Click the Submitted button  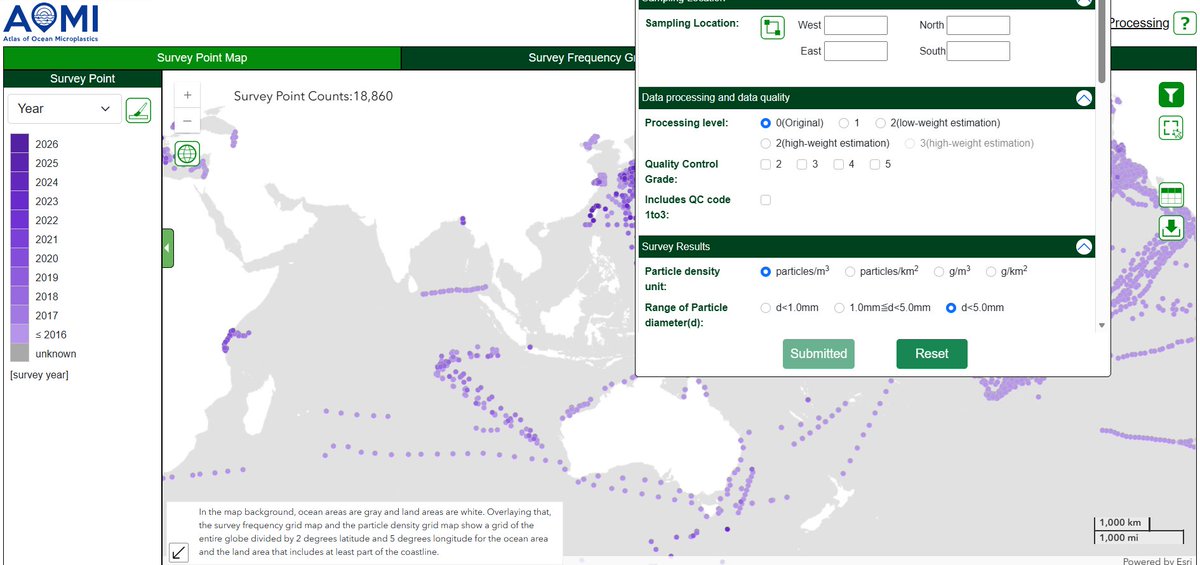click(818, 354)
